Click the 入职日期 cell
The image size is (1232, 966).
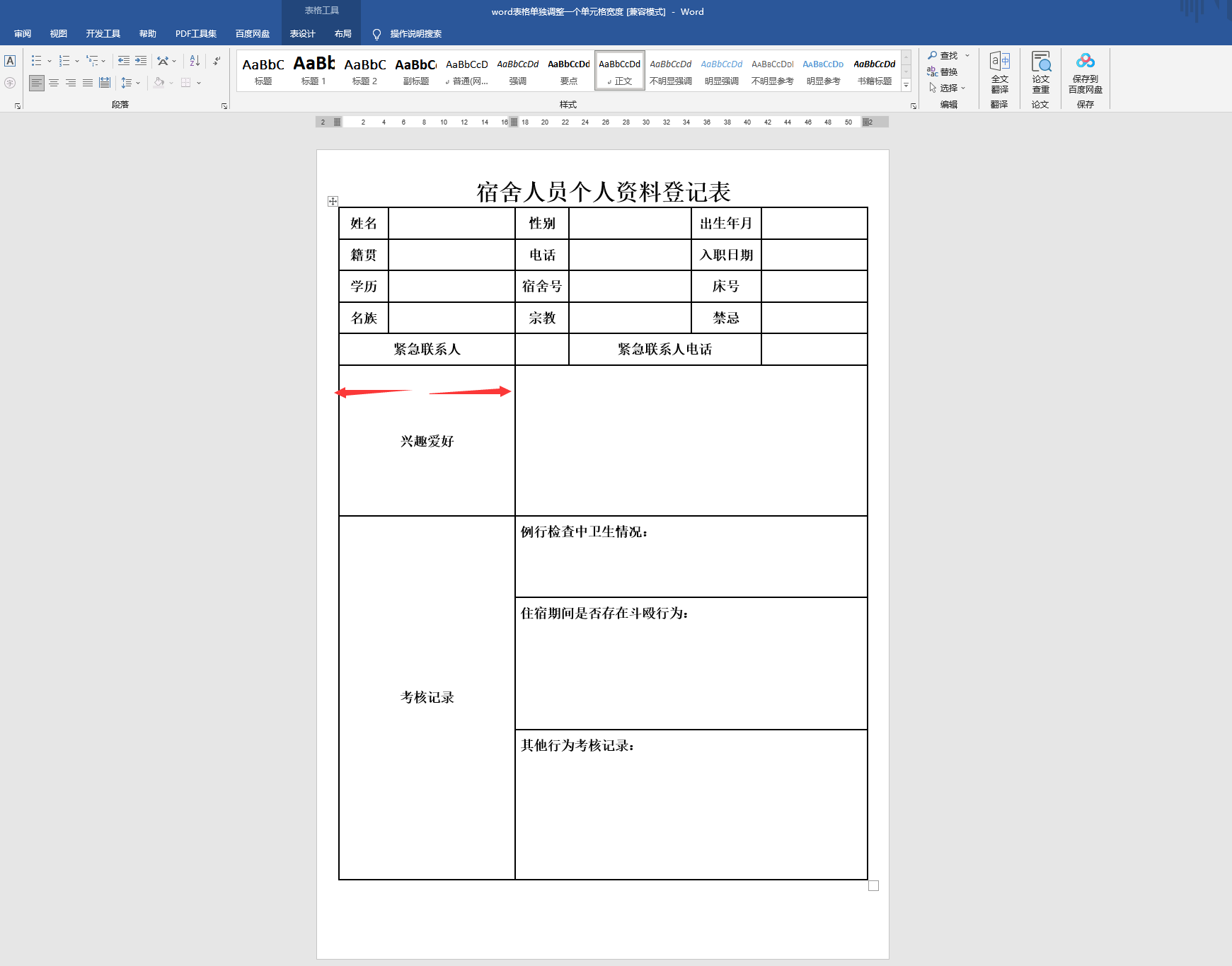point(727,255)
